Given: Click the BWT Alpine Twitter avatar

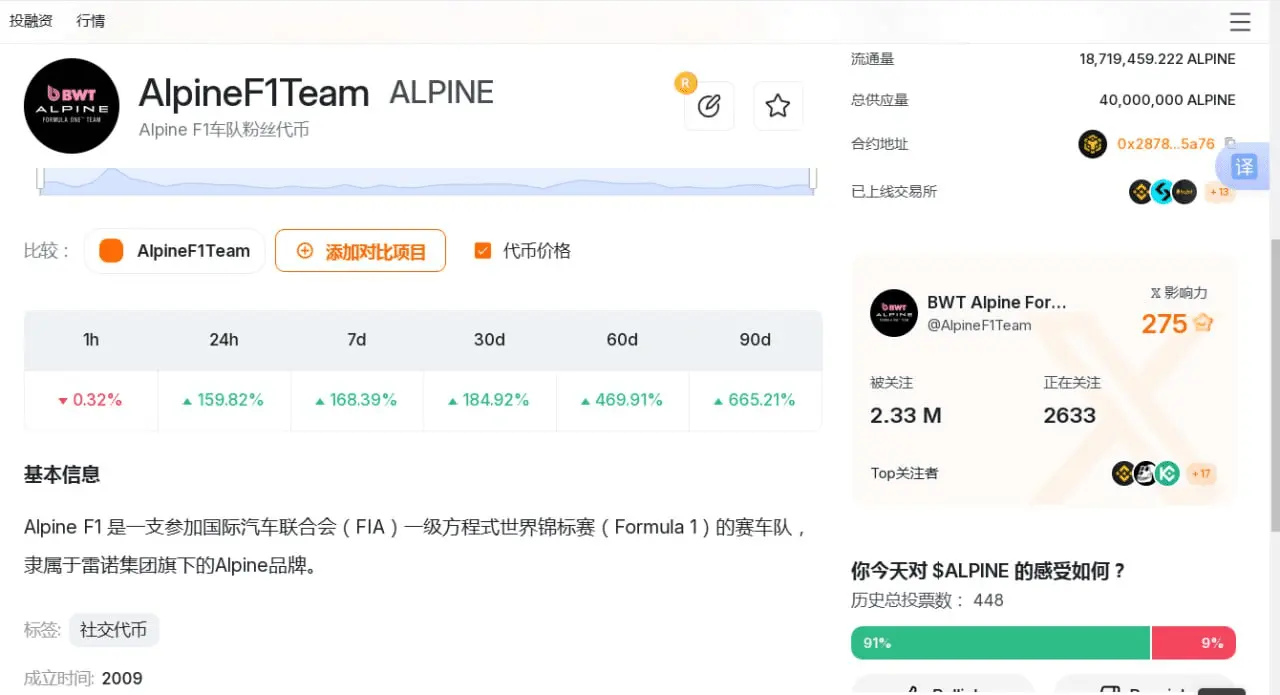Looking at the screenshot, I should click(x=894, y=313).
